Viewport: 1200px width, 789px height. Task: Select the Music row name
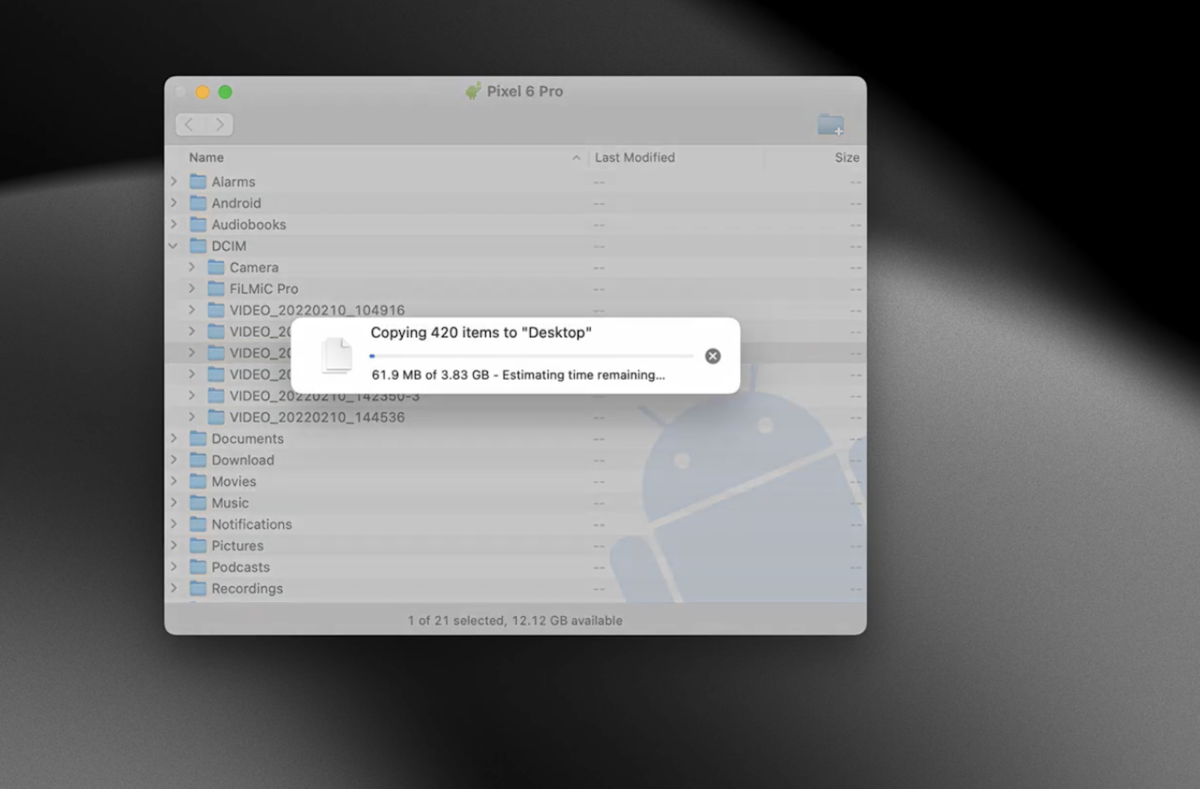230,503
